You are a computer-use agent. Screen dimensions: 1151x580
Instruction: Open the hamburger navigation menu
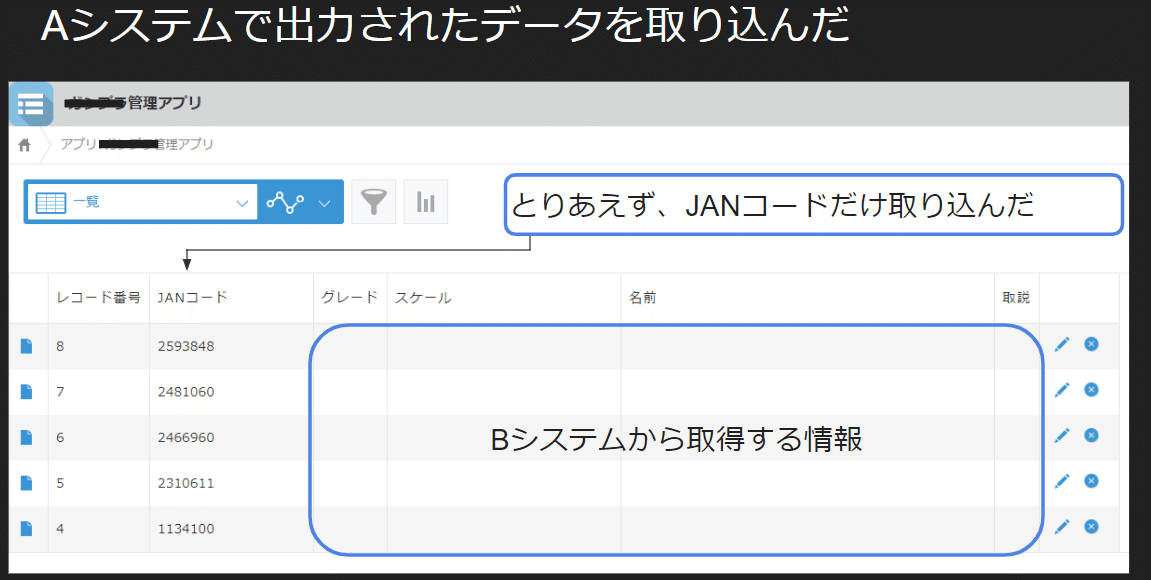[31, 103]
